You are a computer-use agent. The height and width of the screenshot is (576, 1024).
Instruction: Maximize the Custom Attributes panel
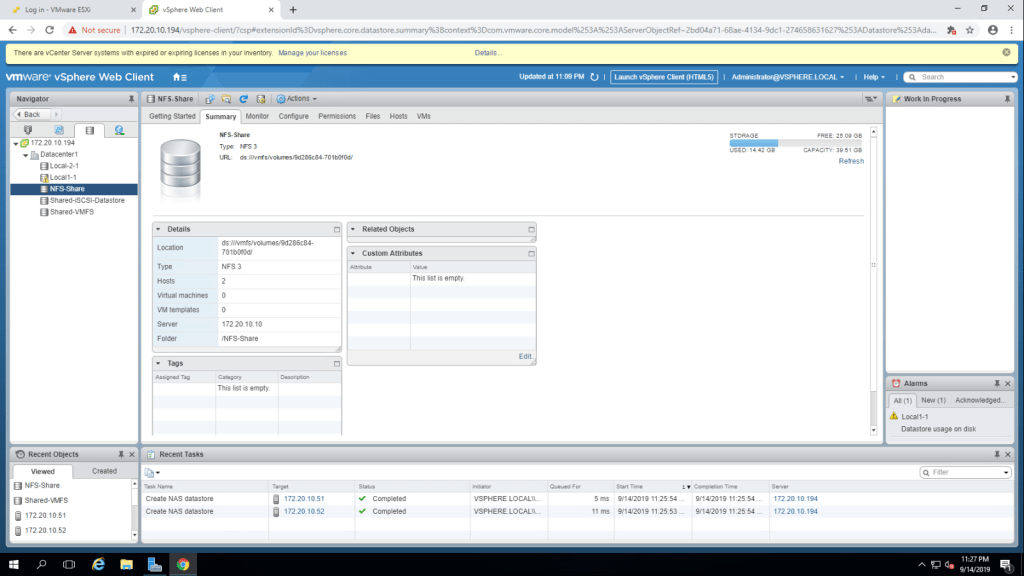[x=531, y=254]
